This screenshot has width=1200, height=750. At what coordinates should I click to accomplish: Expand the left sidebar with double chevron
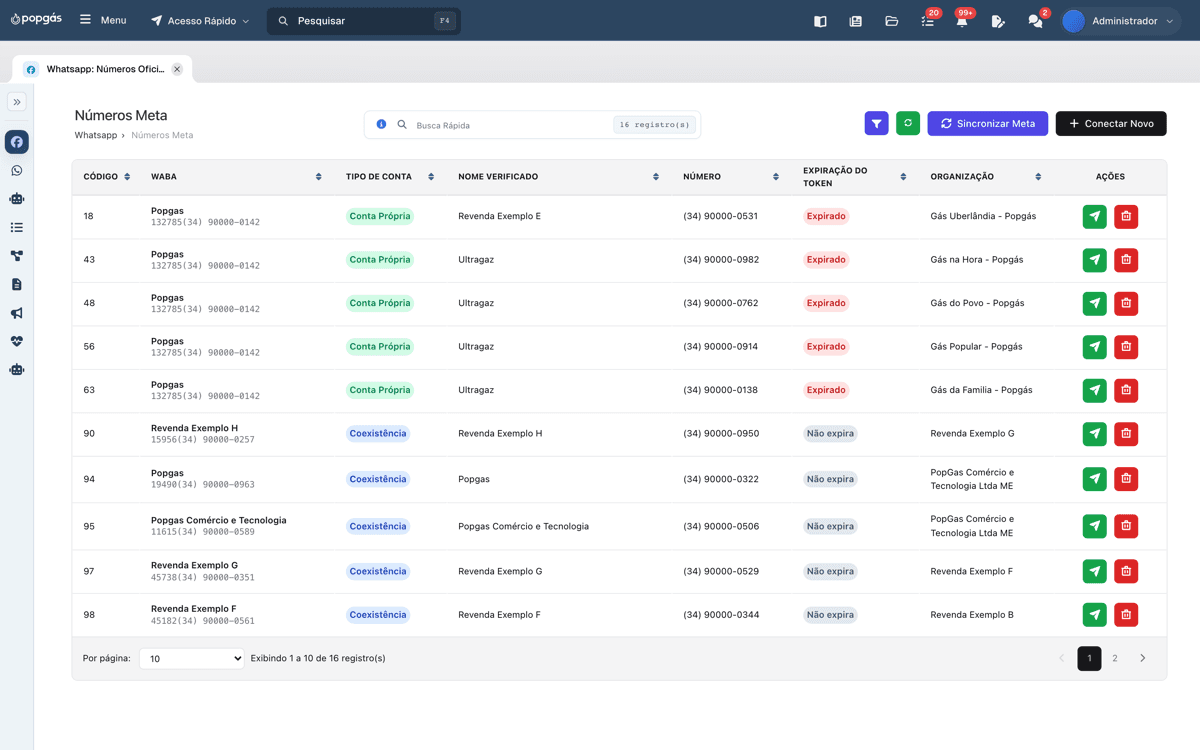[x=17, y=102]
